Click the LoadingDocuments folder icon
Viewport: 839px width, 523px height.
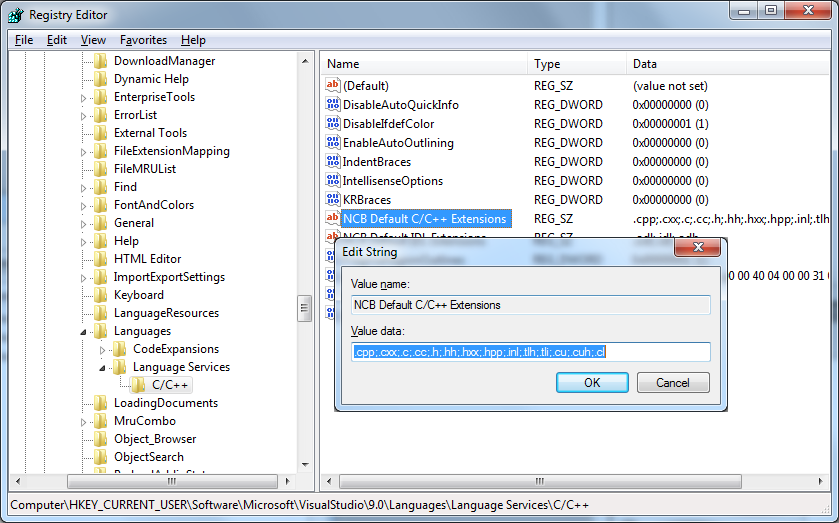101,403
